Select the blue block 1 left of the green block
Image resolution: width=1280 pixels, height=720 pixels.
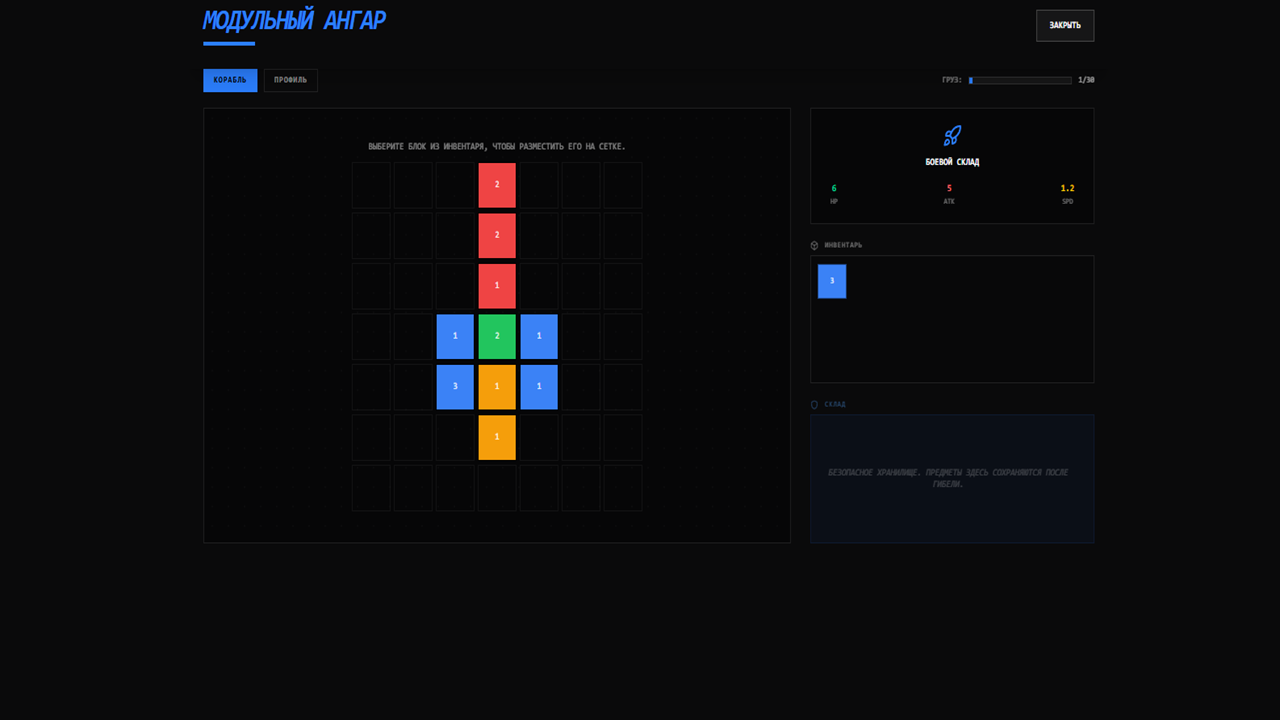[455, 336]
